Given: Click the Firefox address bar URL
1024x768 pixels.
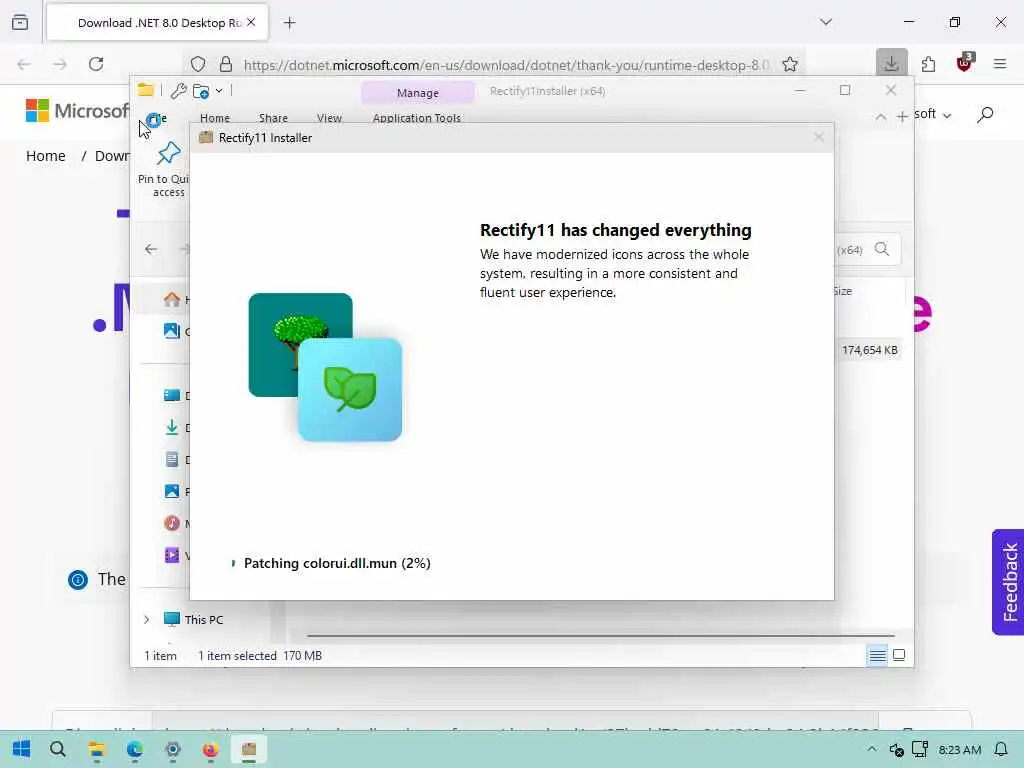Looking at the screenshot, I should [x=506, y=65].
